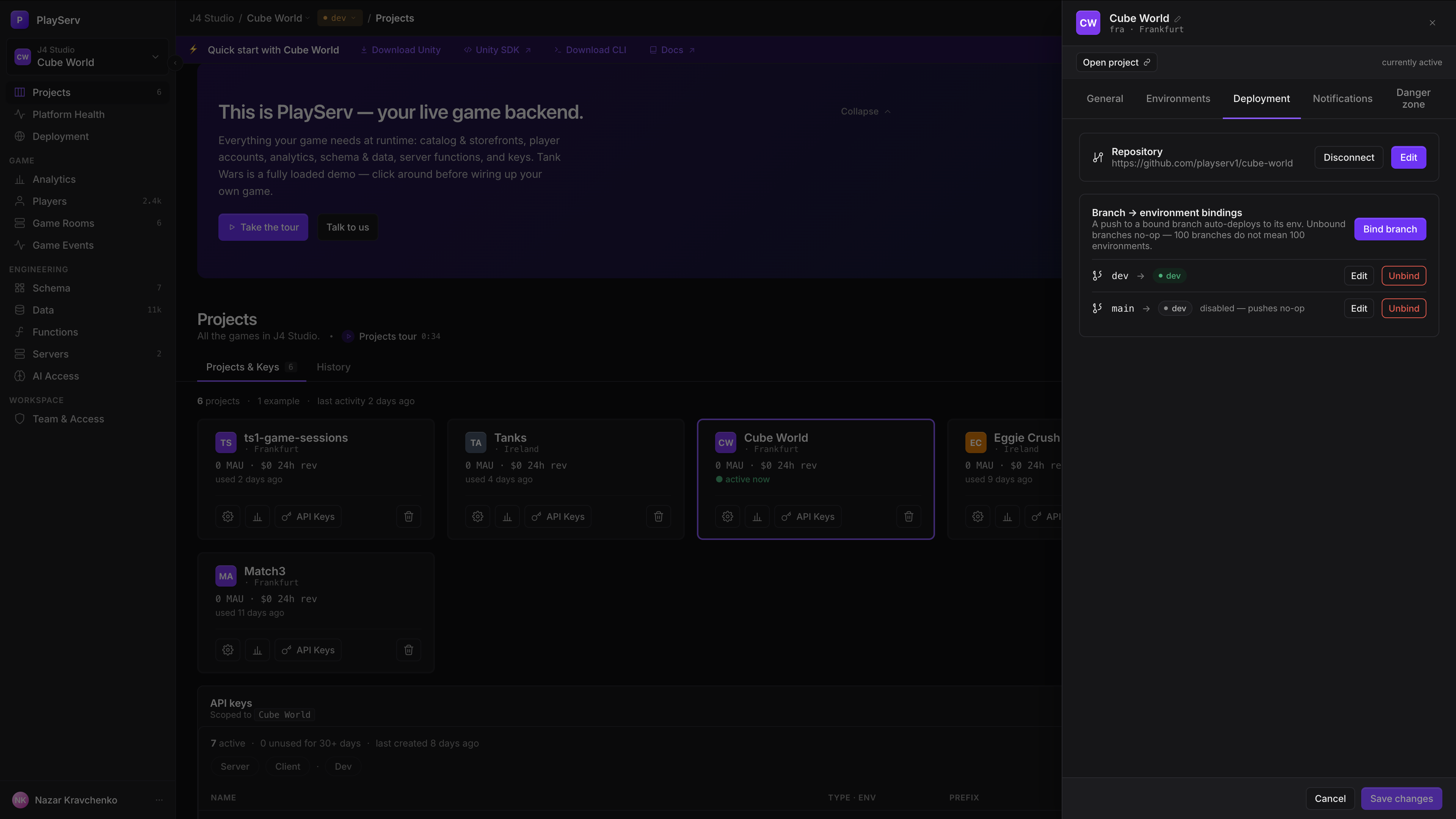1456x819 pixels.
Task: Open settings gear on Tanks card
Action: coord(478,516)
